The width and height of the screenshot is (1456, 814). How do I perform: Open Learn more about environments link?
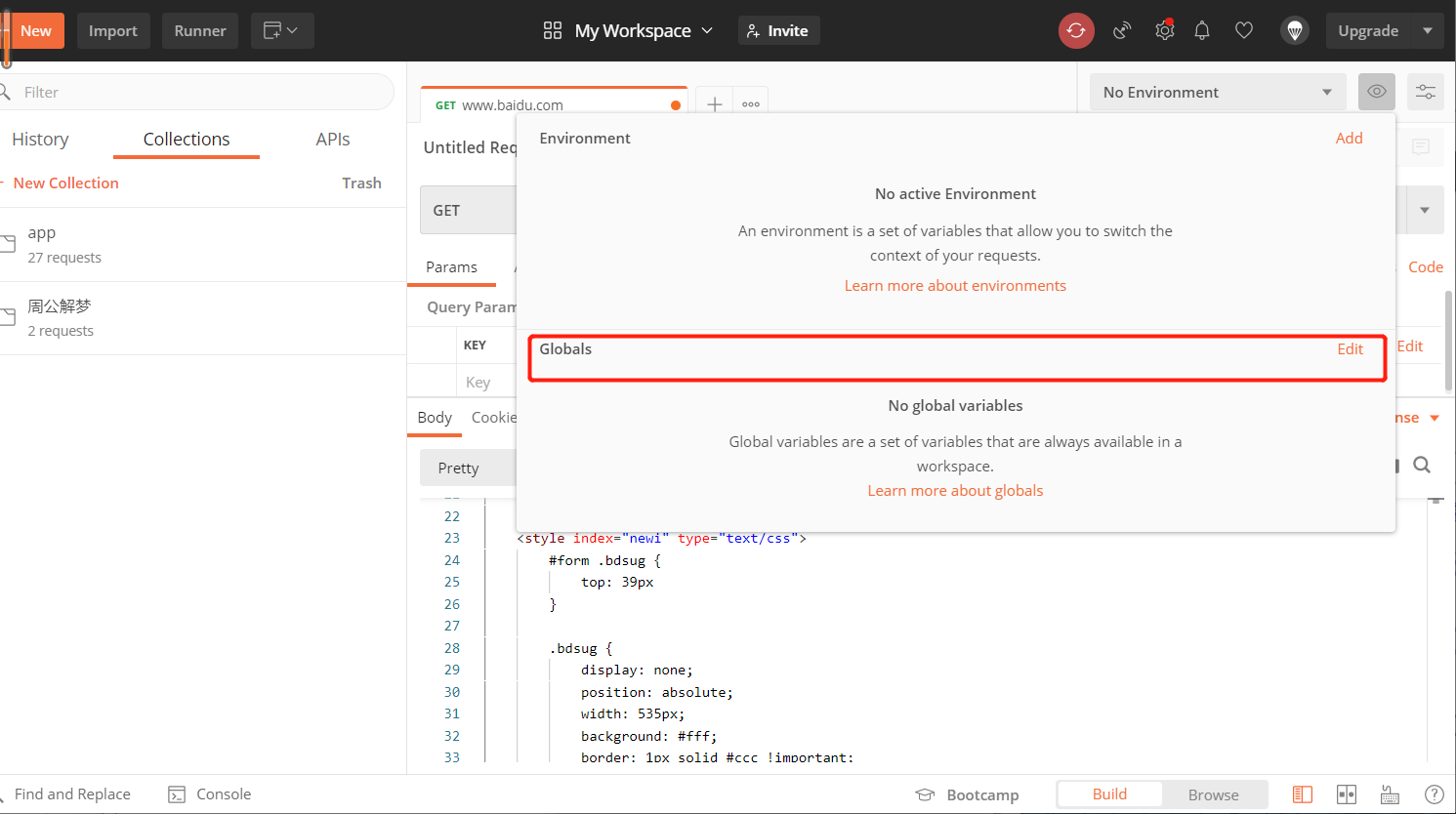955,285
